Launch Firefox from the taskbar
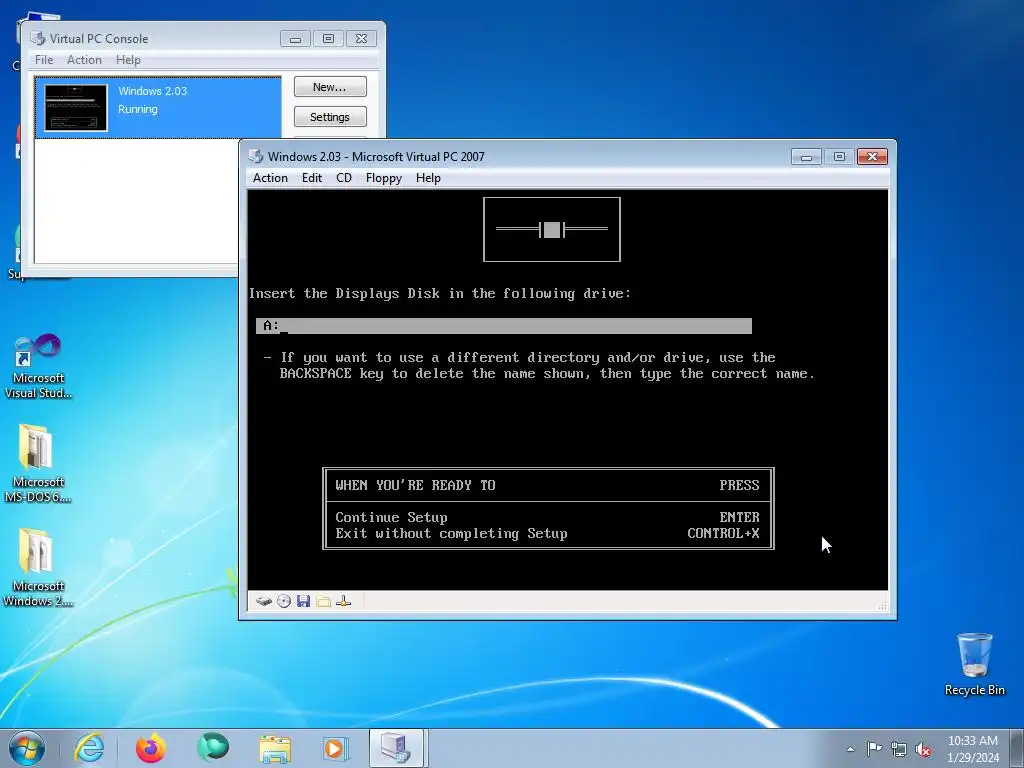 (151, 748)
